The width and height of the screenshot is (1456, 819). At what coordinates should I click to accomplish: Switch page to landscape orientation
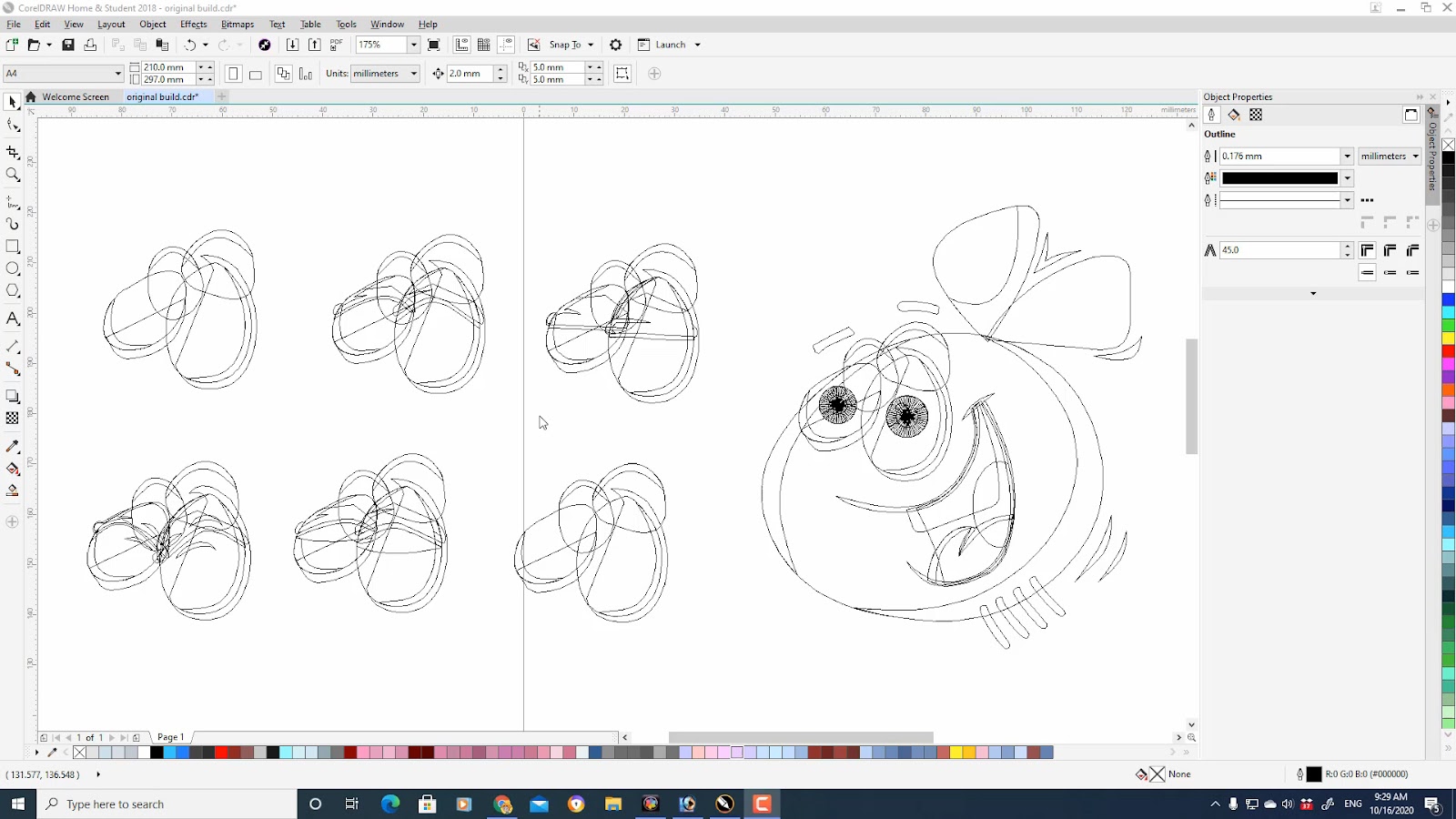256,75
